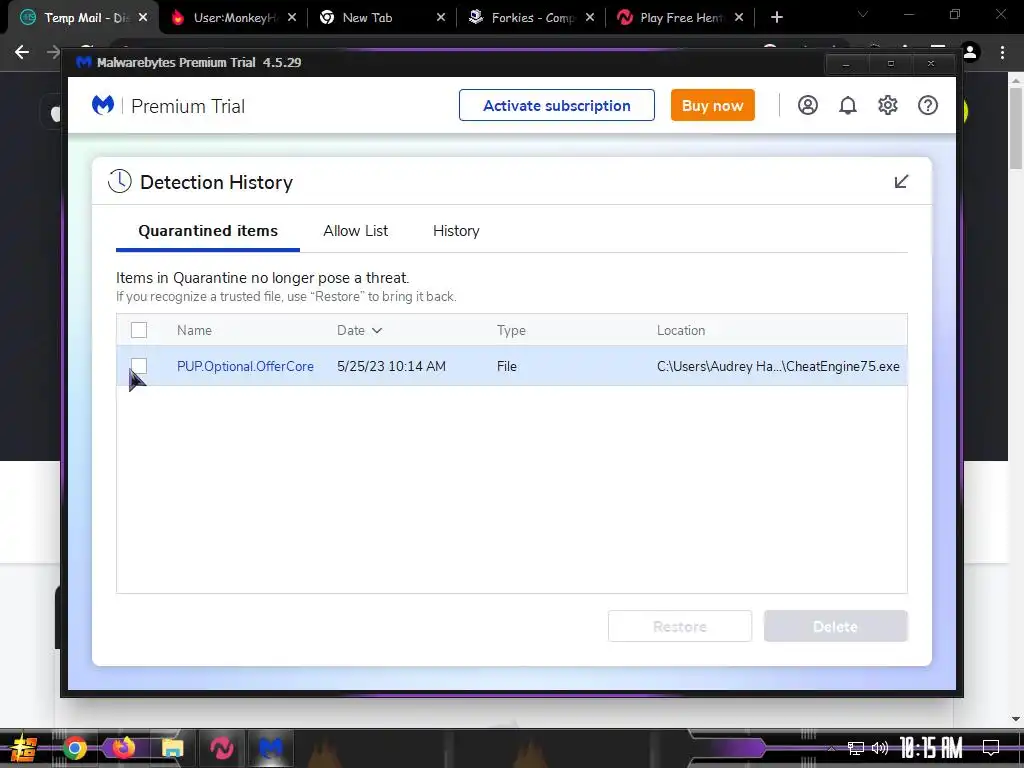
Task: Switch to Quarantined items tab
Action: point(208,231)
